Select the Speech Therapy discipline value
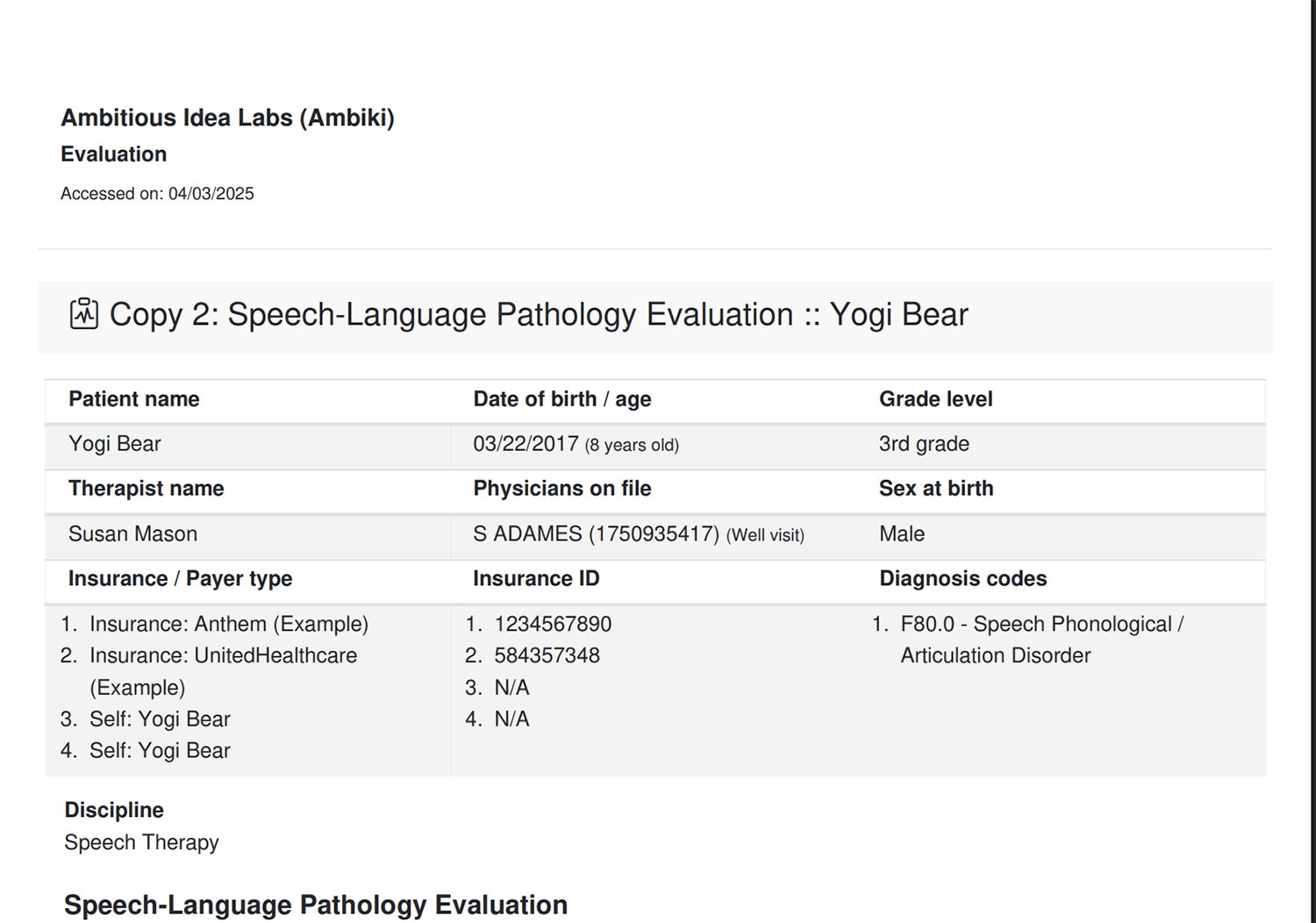This screenshot has height=923, width=1316. pyautogui.click(x=140, y=842)
